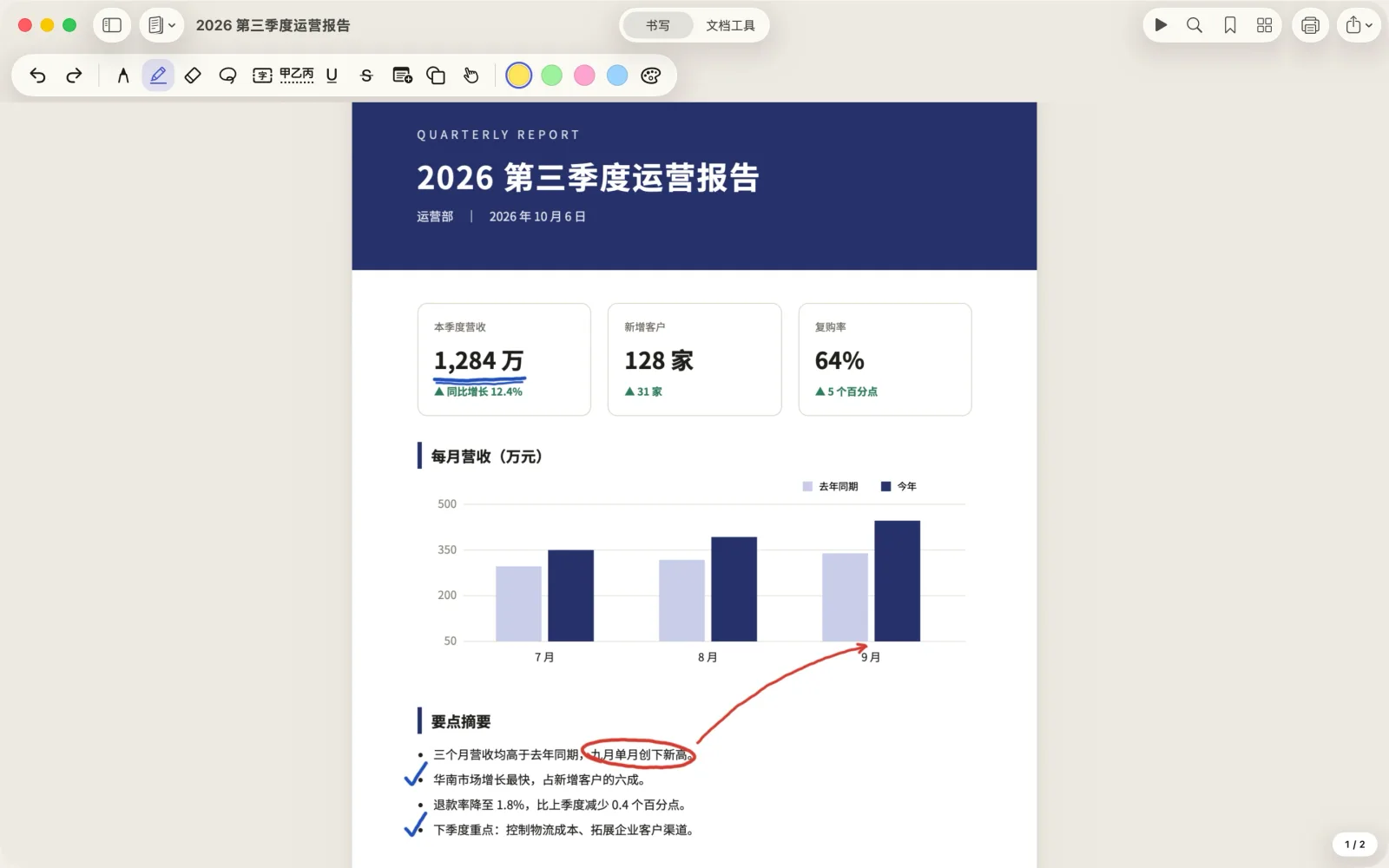Choose the lasso selection tool
Screen dimensions: 1389x868
[x=227, y=76]
